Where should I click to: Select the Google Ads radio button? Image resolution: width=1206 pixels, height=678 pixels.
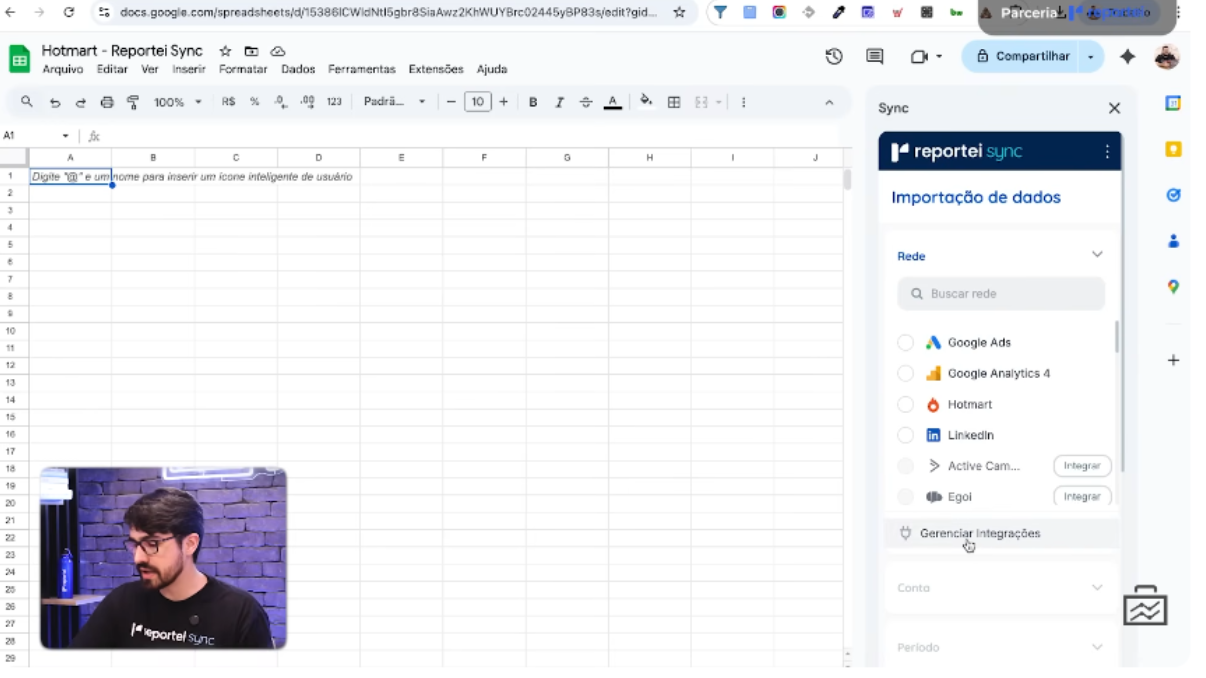tap(905, 343)
